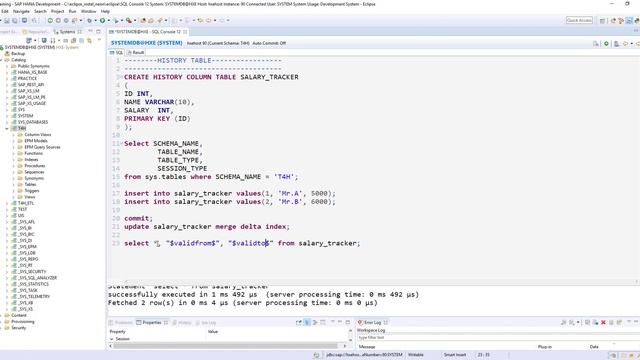Click the green Run button in main toolbar

point(102,20)
